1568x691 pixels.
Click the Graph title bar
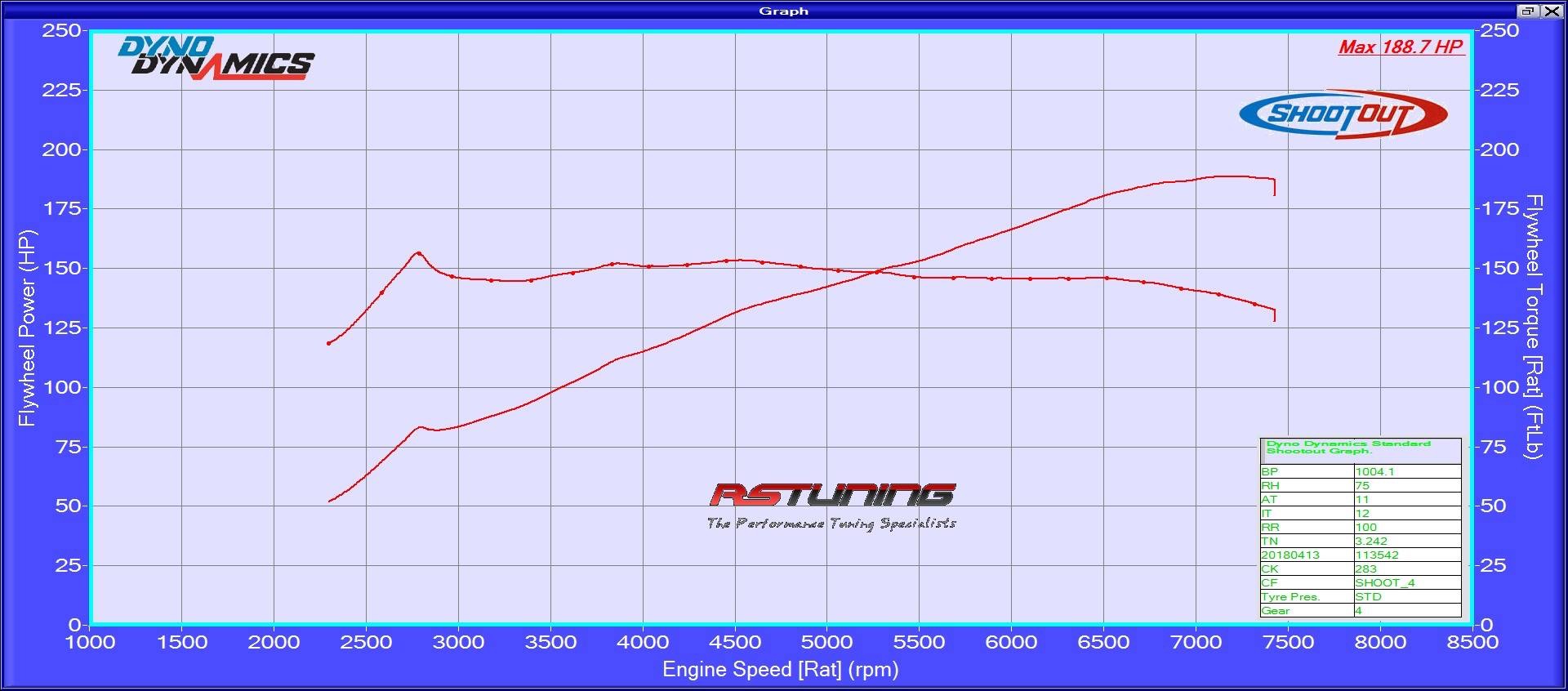pos(782,11)
